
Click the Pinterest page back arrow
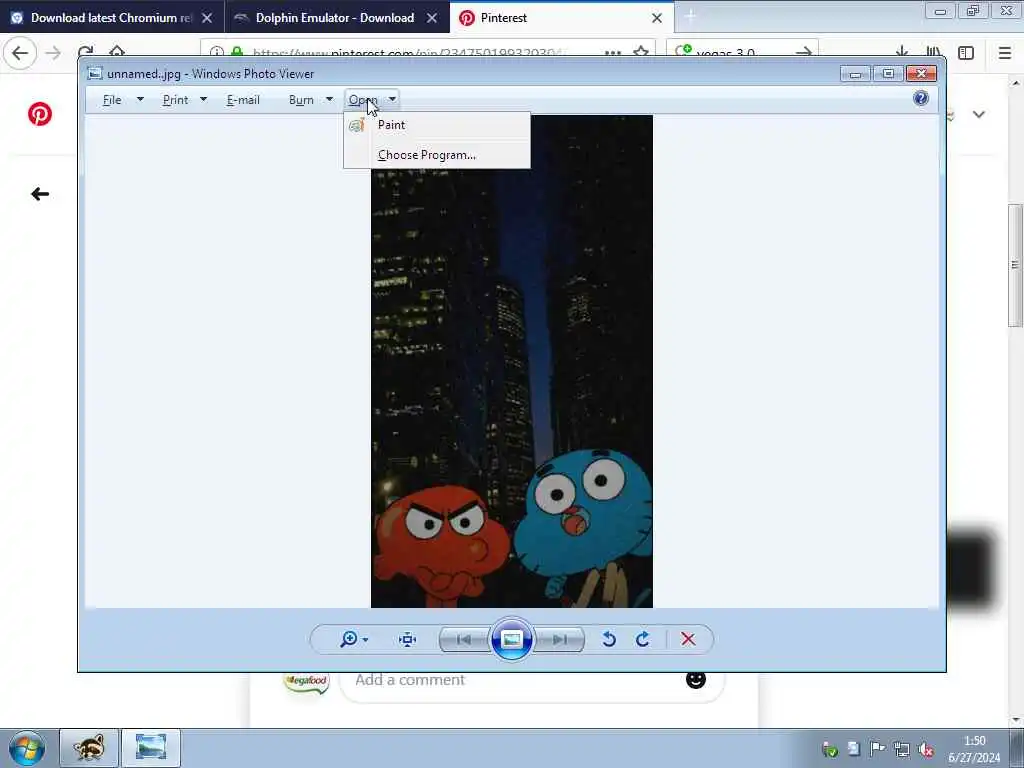click(40, 194)
